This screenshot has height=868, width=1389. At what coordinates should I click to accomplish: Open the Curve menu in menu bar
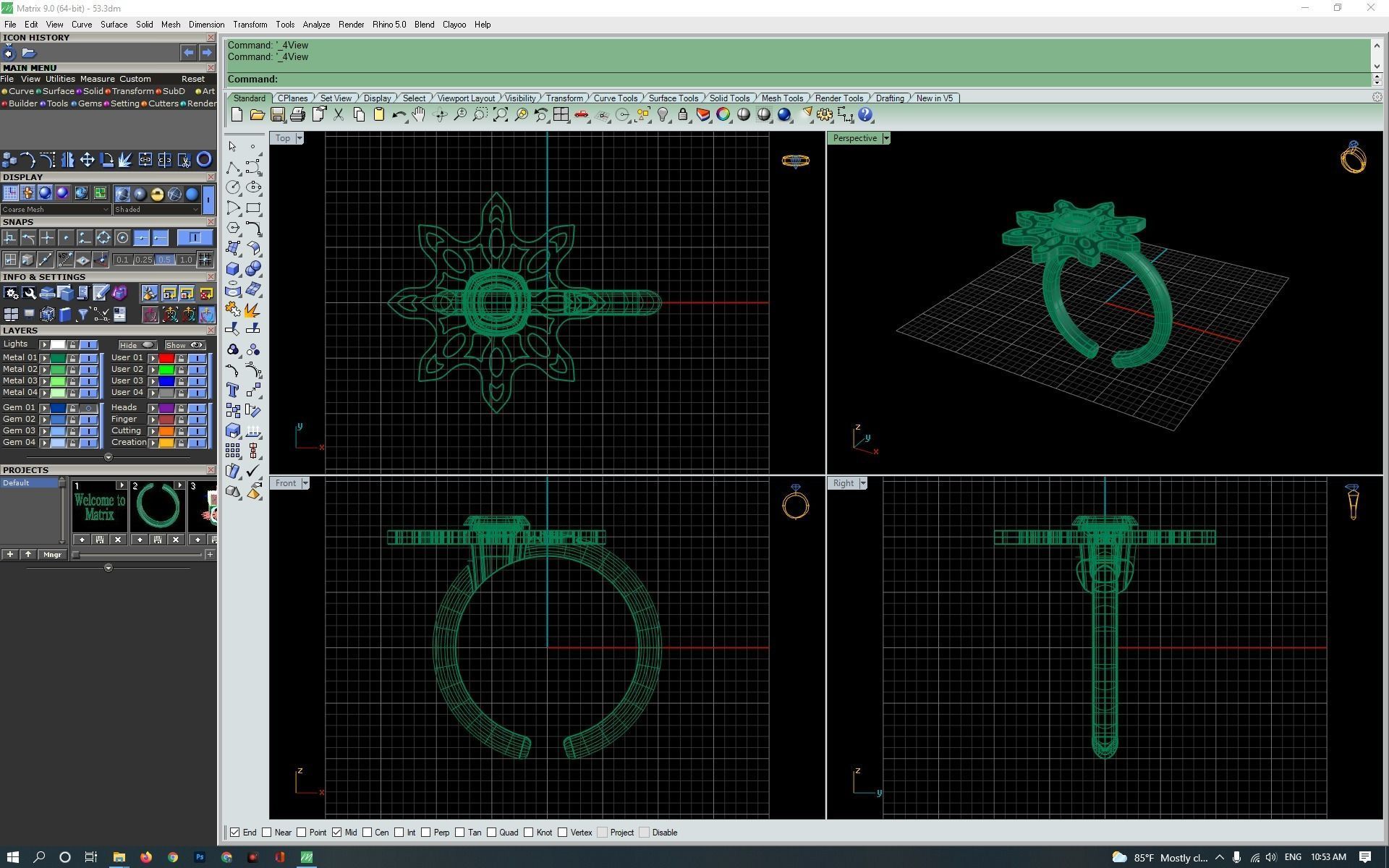tap(81, 25)
